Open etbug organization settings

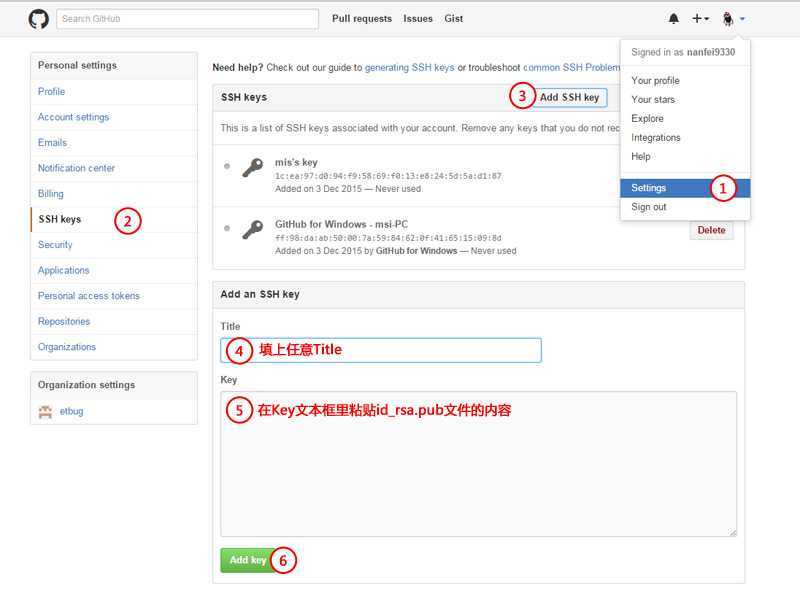point(71,412)
